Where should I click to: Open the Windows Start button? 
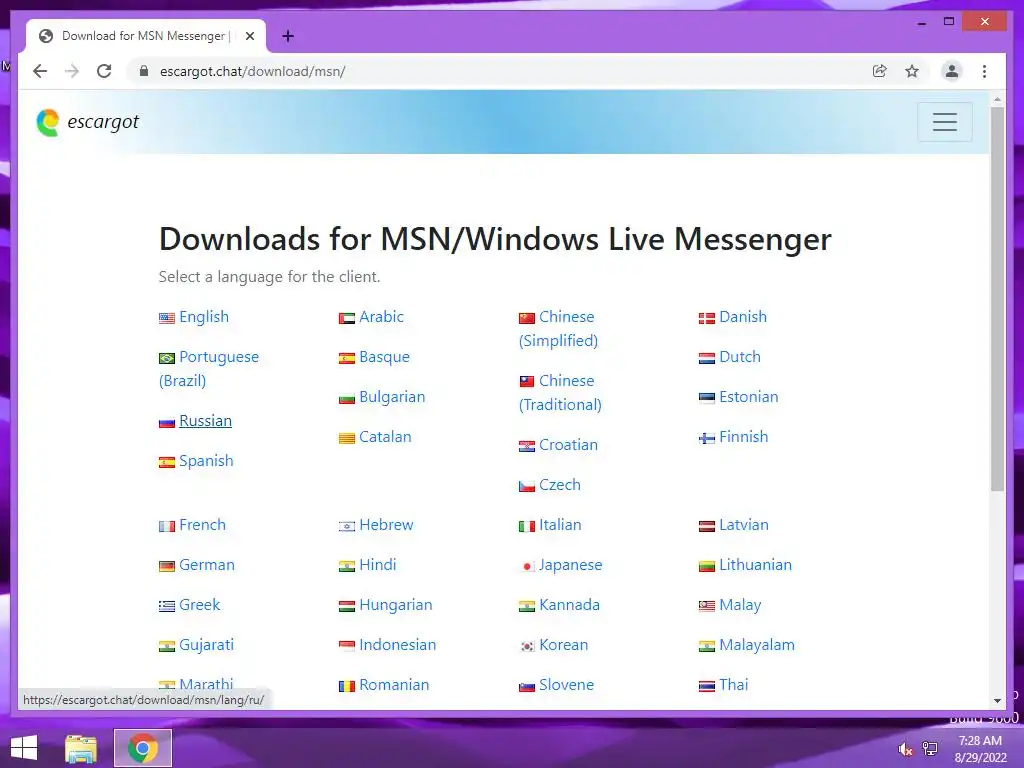24,748
